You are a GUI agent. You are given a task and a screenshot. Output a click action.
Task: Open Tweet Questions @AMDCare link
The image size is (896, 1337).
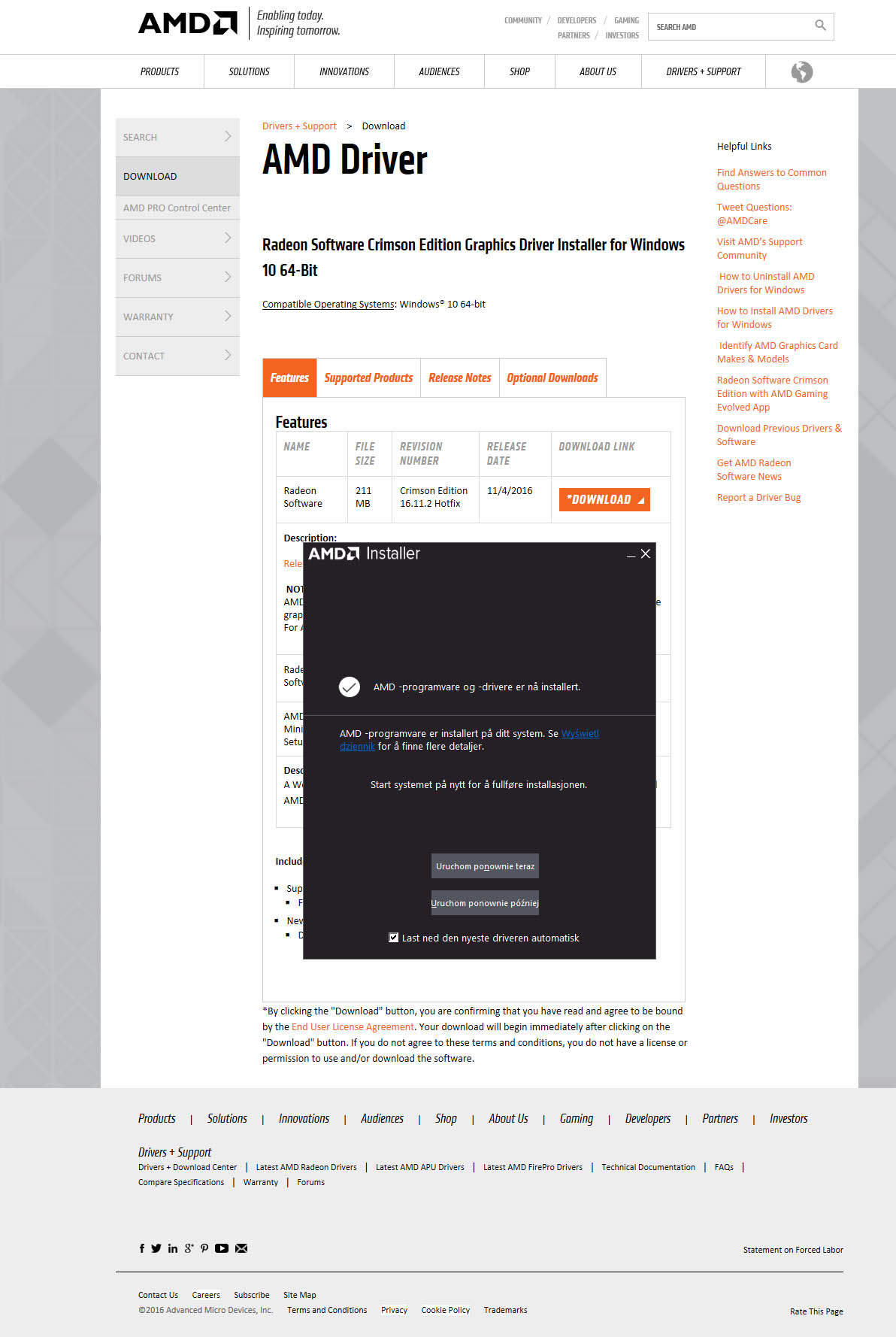tap(754, 214)
